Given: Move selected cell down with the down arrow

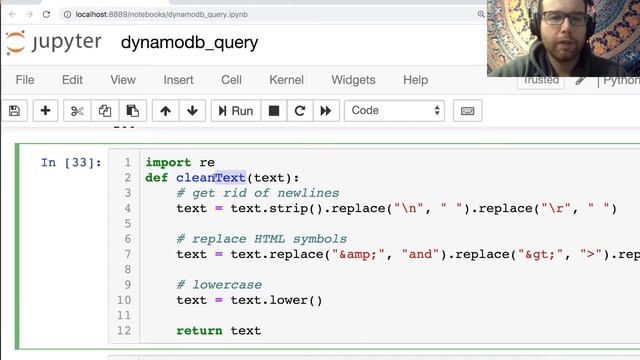Looking at the screenshot, I should coord(192,111).
